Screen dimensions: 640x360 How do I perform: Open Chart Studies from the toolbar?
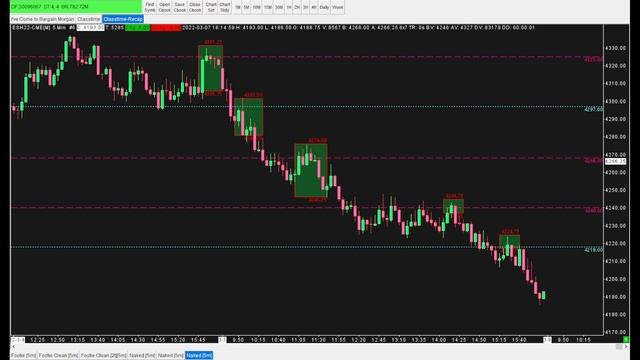[x=225, y=7]
